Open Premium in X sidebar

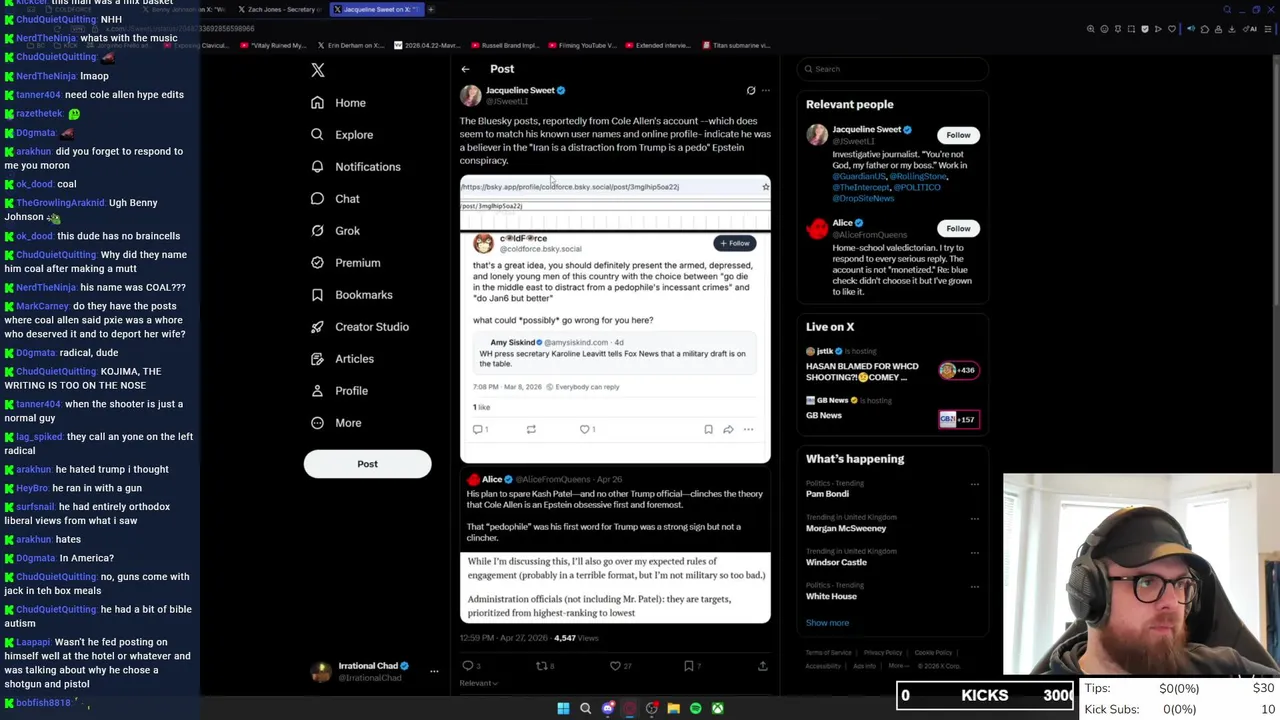pyautogui.click(x=345, y=263)
